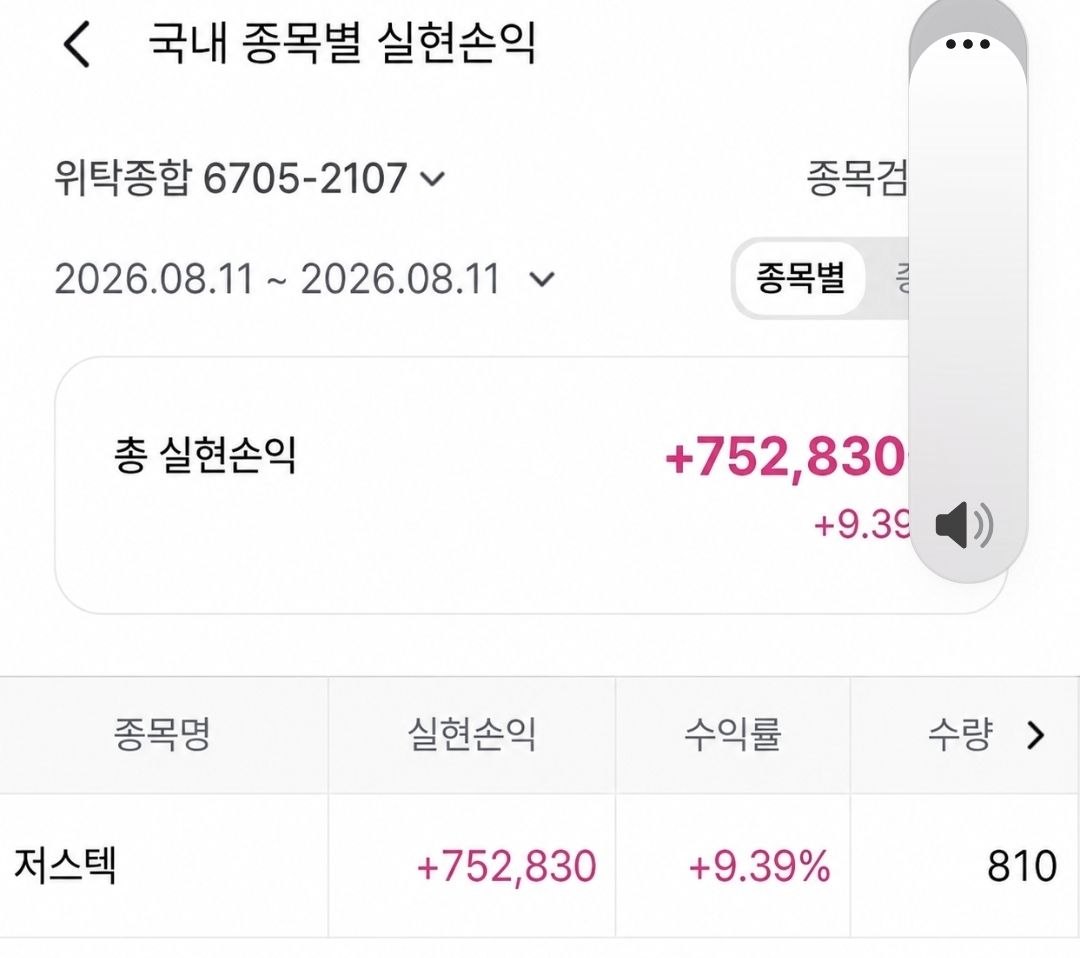
Task: Click the 수익률 column header
Action: coord(733,735)
